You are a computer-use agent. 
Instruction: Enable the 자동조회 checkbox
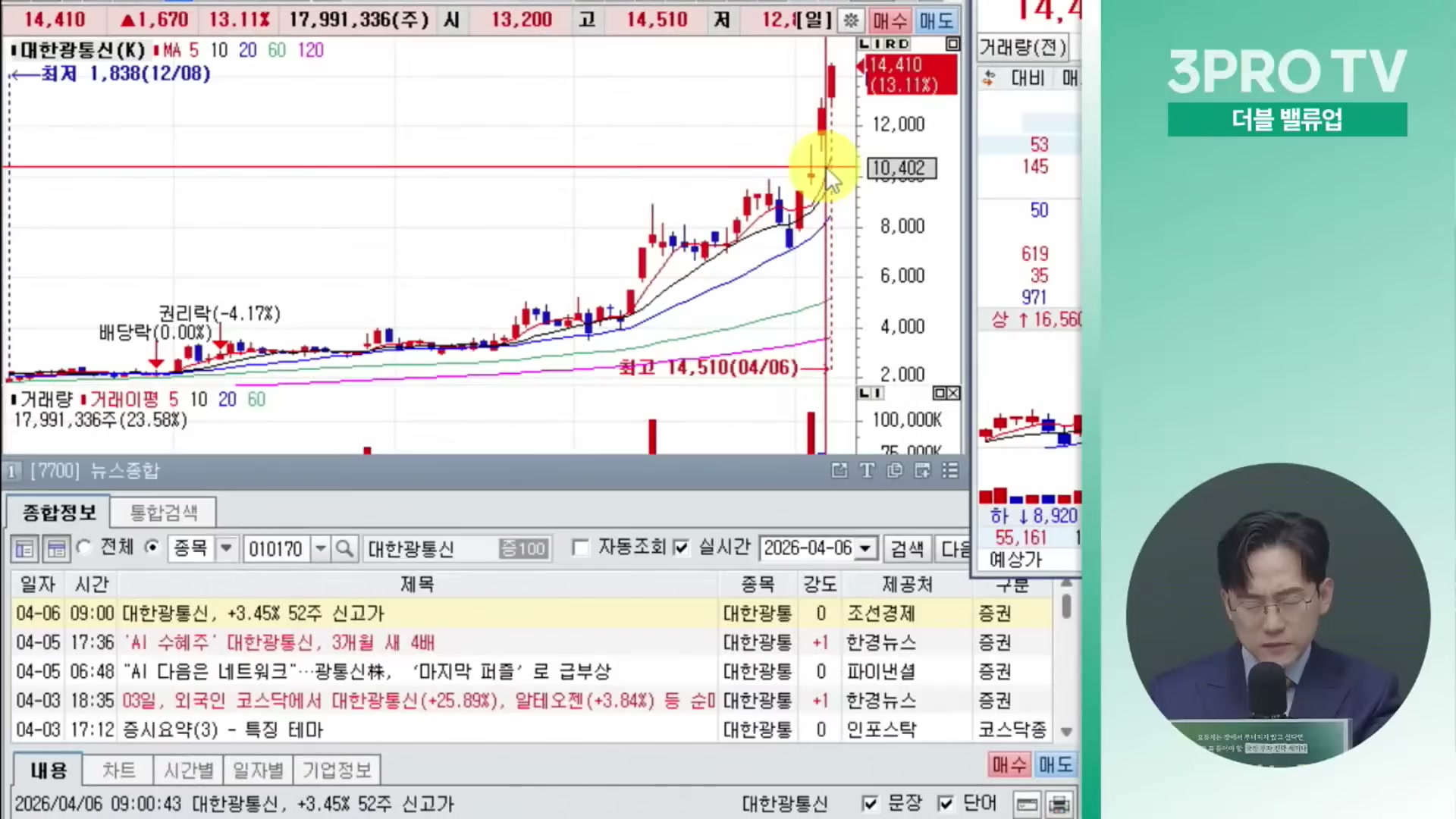coord(581,548)
